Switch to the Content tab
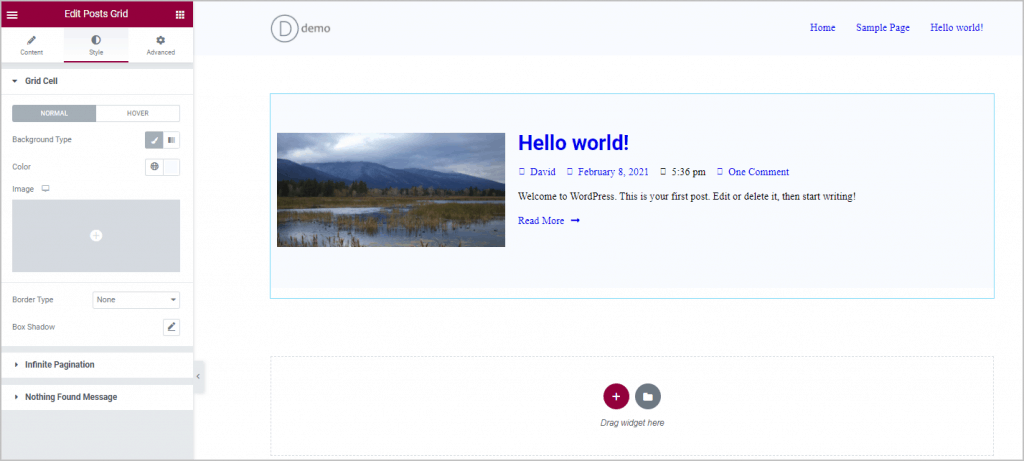 click(31, 45)
